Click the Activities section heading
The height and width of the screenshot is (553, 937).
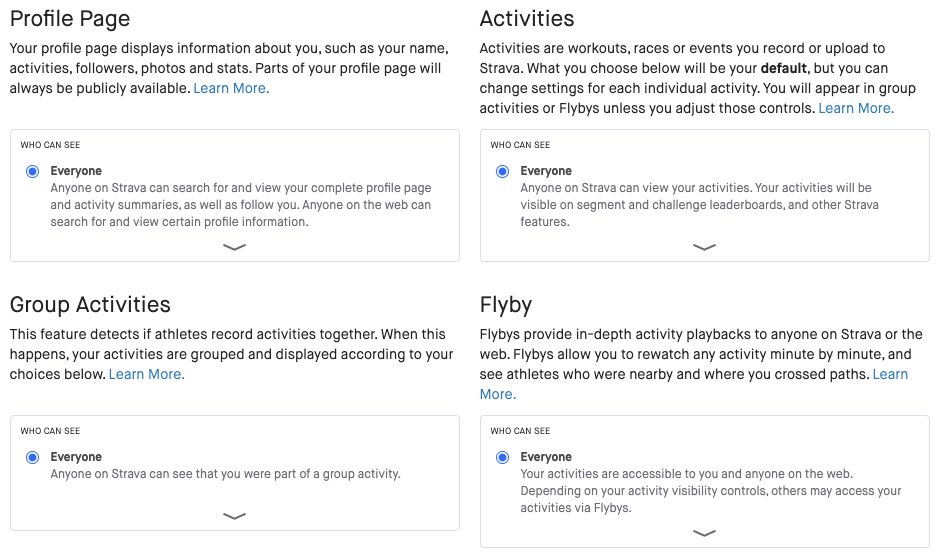(527, 18)
